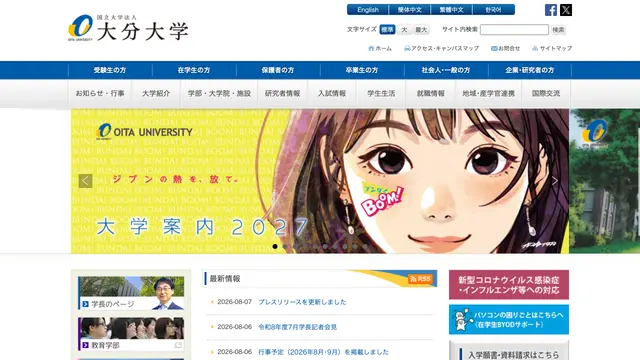Image resolution: width=640 pixels, height=360 pixels.
Task: Select the first carousel dot indicator
Action: coord(275,247)
